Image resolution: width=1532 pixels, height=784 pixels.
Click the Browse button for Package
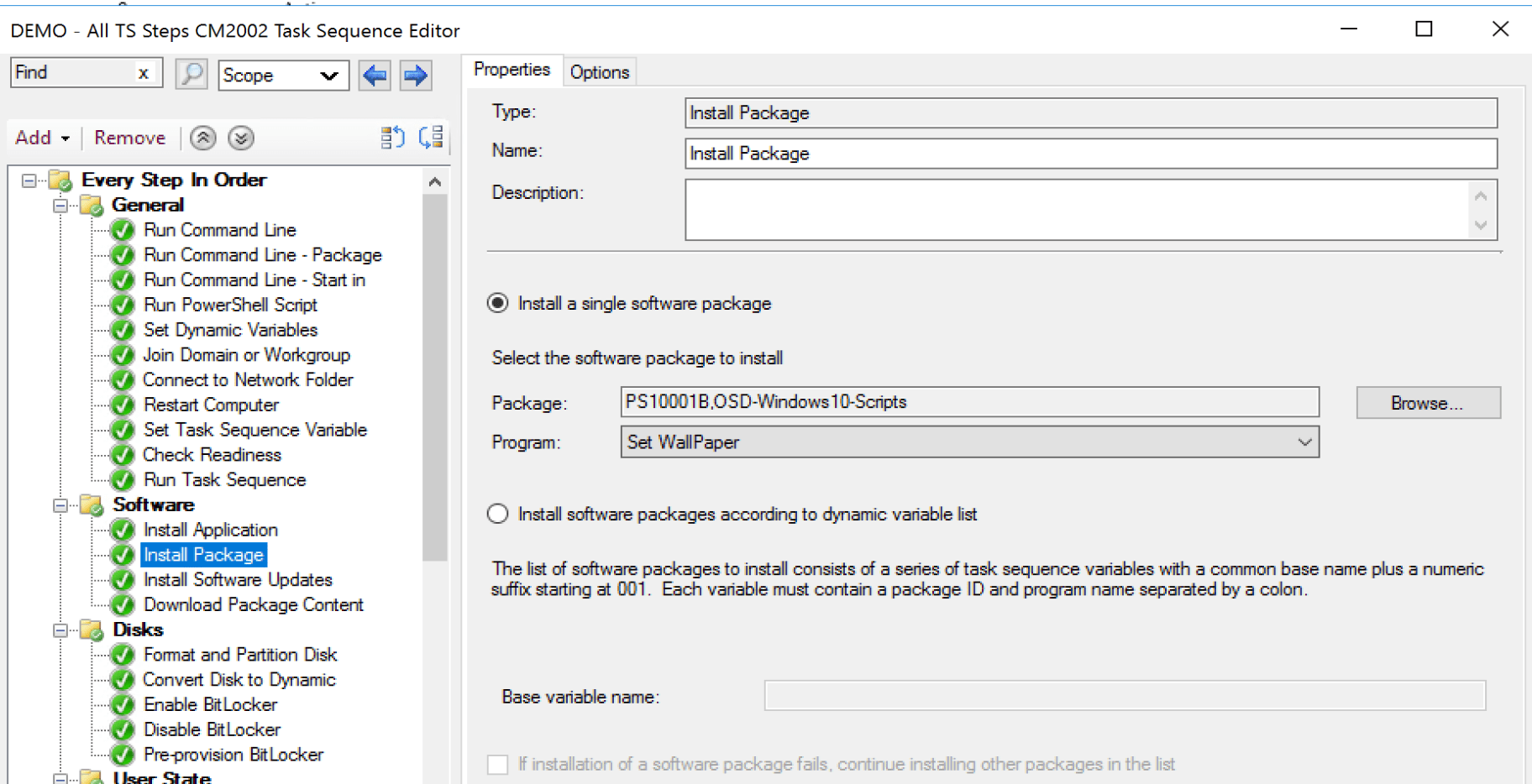pyautogui.click(x=1427, y=402)
